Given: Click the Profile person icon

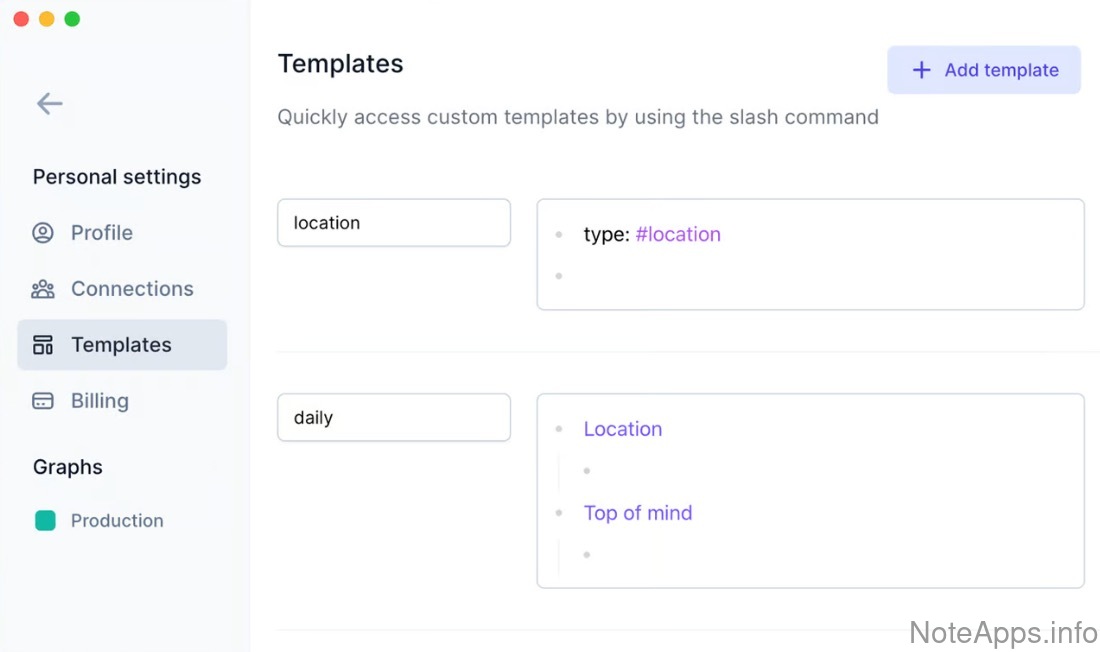Looking at the screenshot, I should coord(43,233).
